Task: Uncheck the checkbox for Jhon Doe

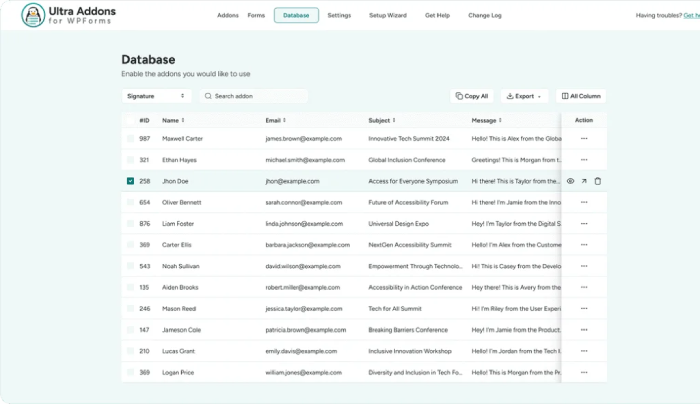Action: (130, 181)
